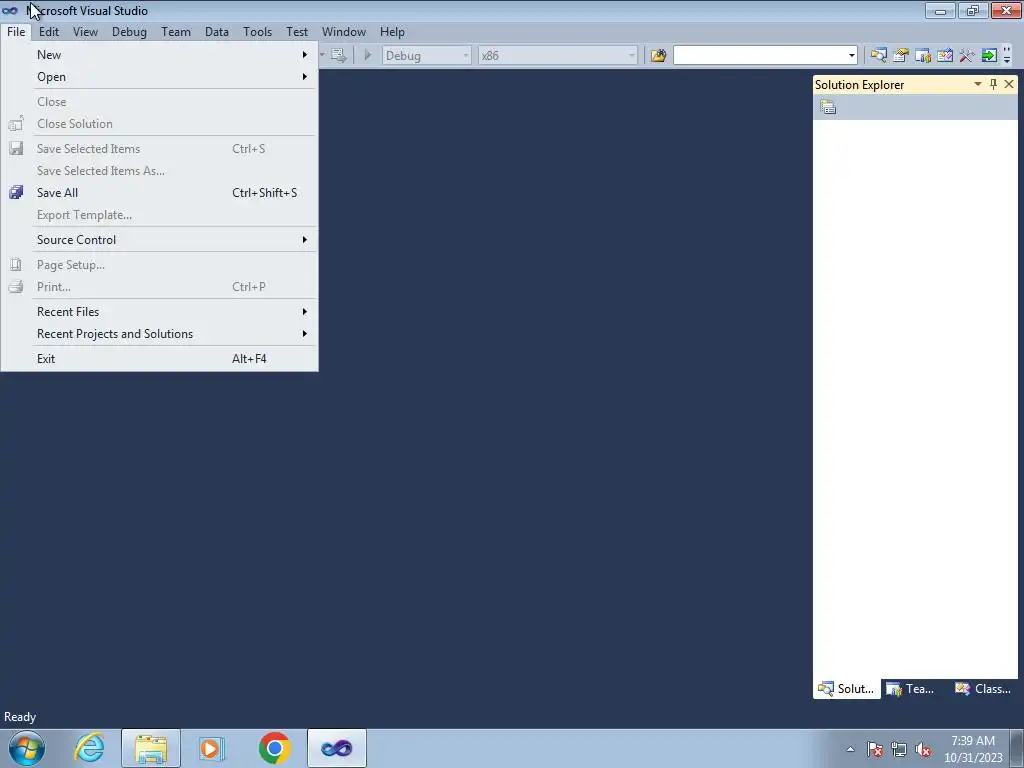Click the Close menu entry
Viewport: 1024px width, 768px height.
click(159, 102)
